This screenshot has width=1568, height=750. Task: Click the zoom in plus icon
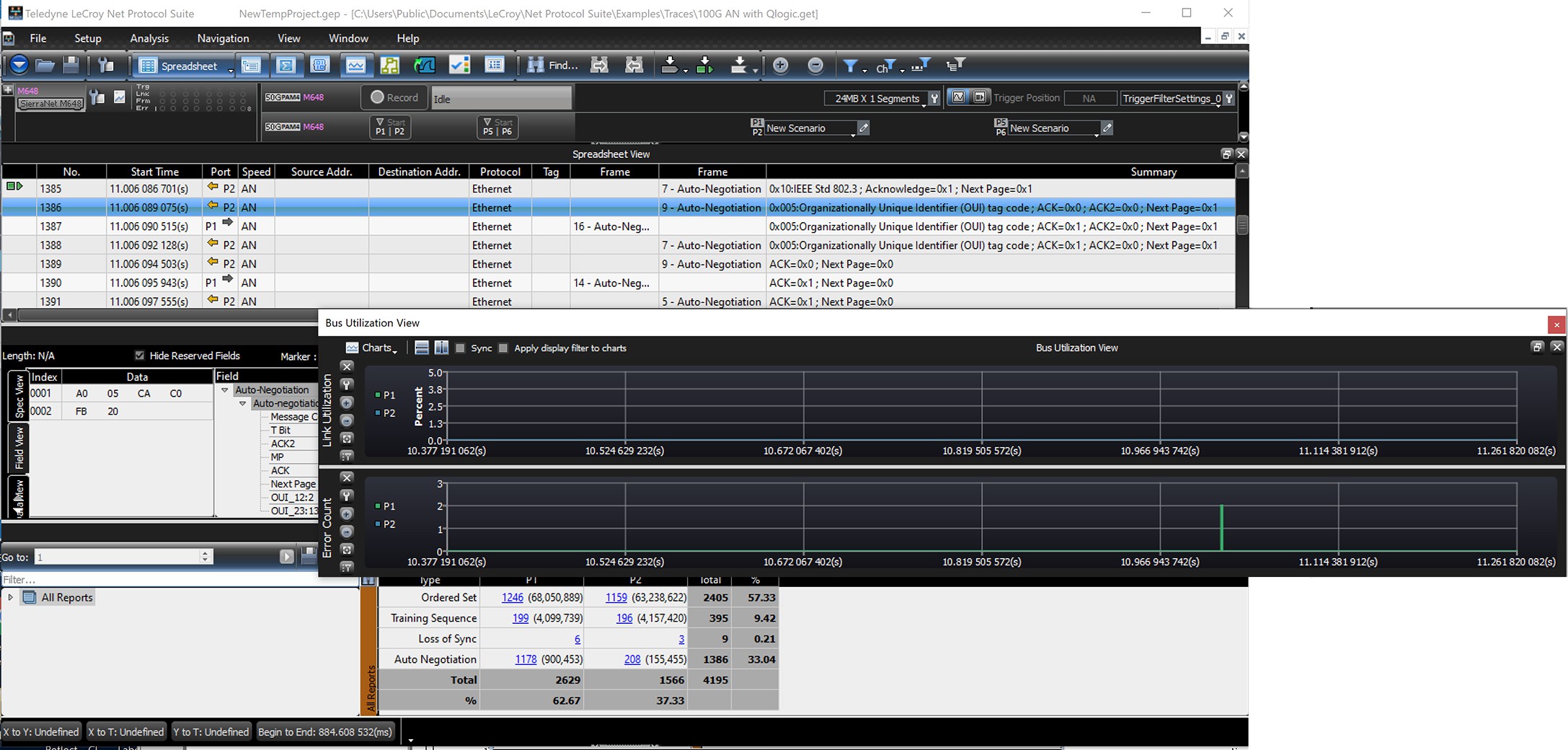780,66
